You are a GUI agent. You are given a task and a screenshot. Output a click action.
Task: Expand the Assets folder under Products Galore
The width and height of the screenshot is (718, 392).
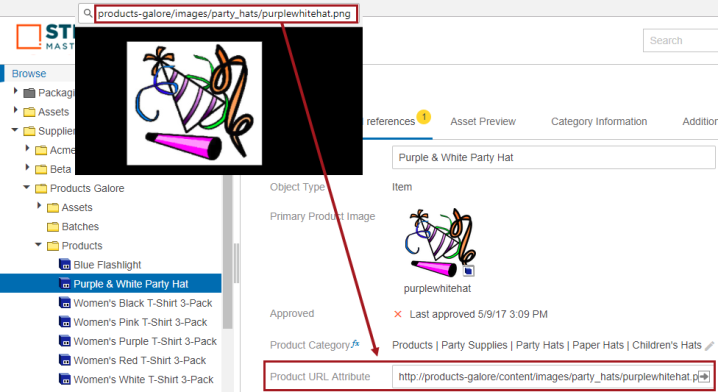click(x=39, y=206)
